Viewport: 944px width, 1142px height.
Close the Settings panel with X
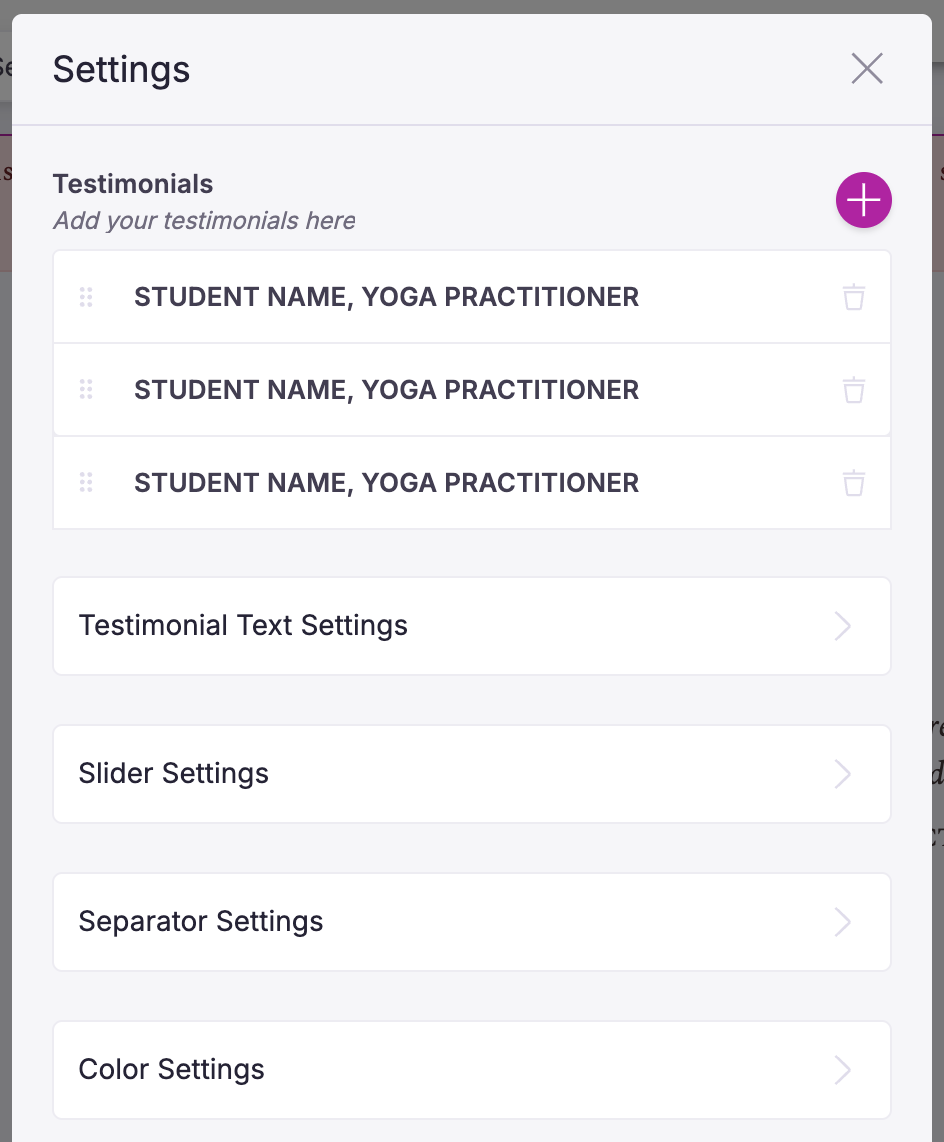click(866, 69)
